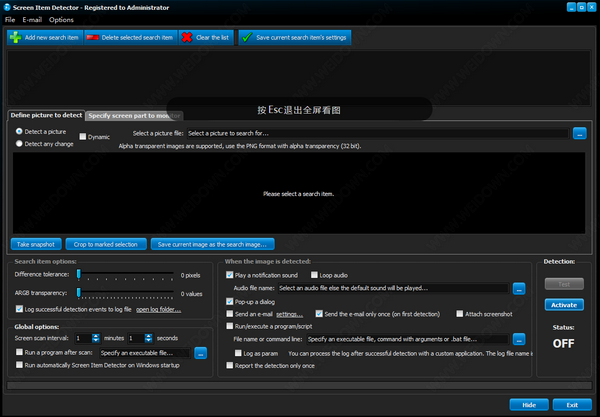Browse for an audio file name
This screenshot has width=600, height=417.
point(519,288)
